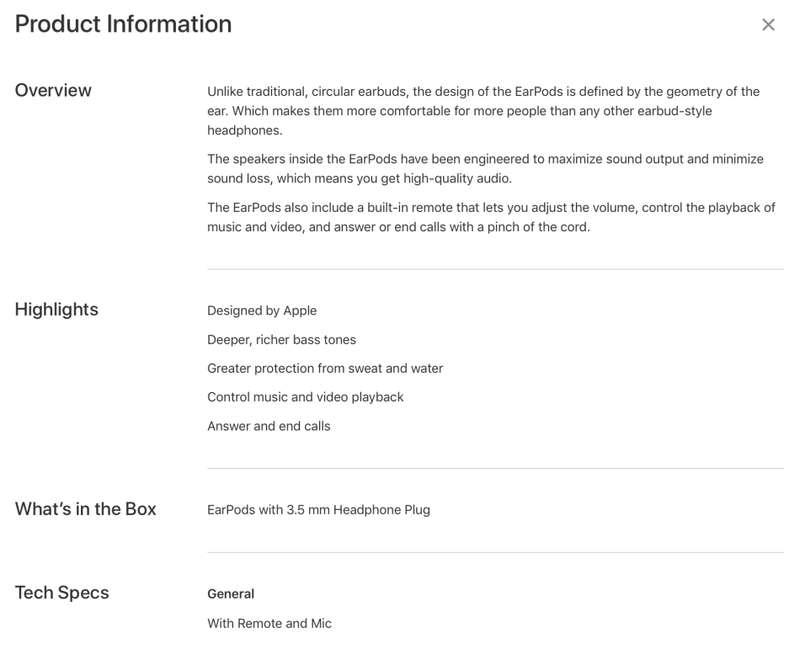Click Greater protection from sweat and water
The height and width of the screenshot is (653, 800).
tap(325, 368)
